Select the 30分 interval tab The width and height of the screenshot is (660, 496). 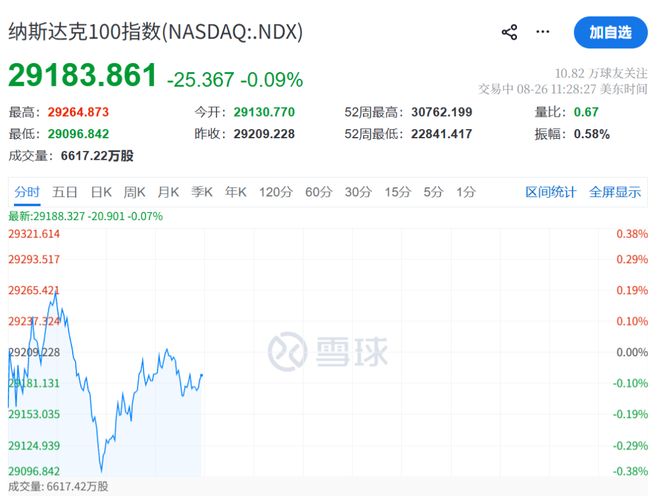(358, 192)
